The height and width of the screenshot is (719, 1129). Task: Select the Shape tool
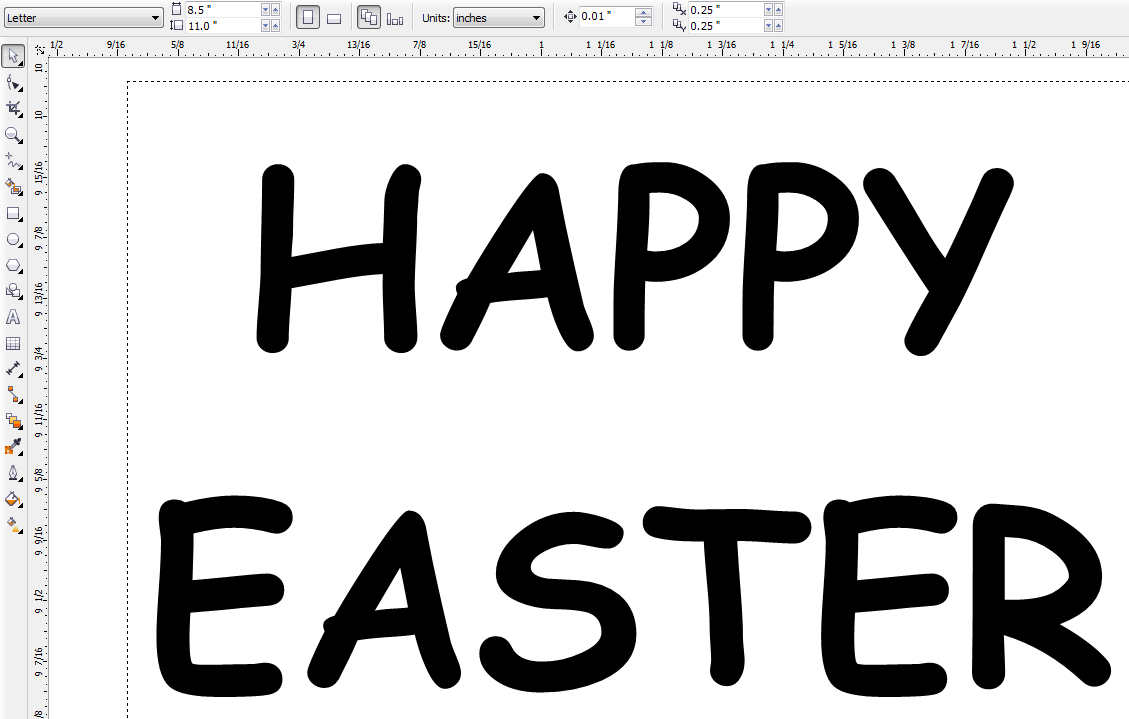point(13,83)
